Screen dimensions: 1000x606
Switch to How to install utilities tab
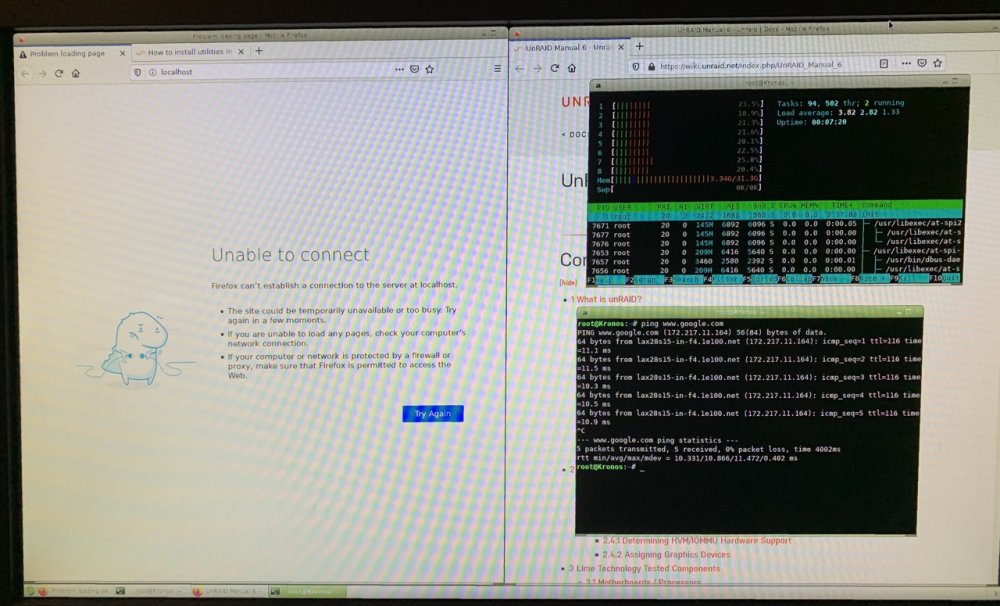pyautogui.click(x=190, y=52)
